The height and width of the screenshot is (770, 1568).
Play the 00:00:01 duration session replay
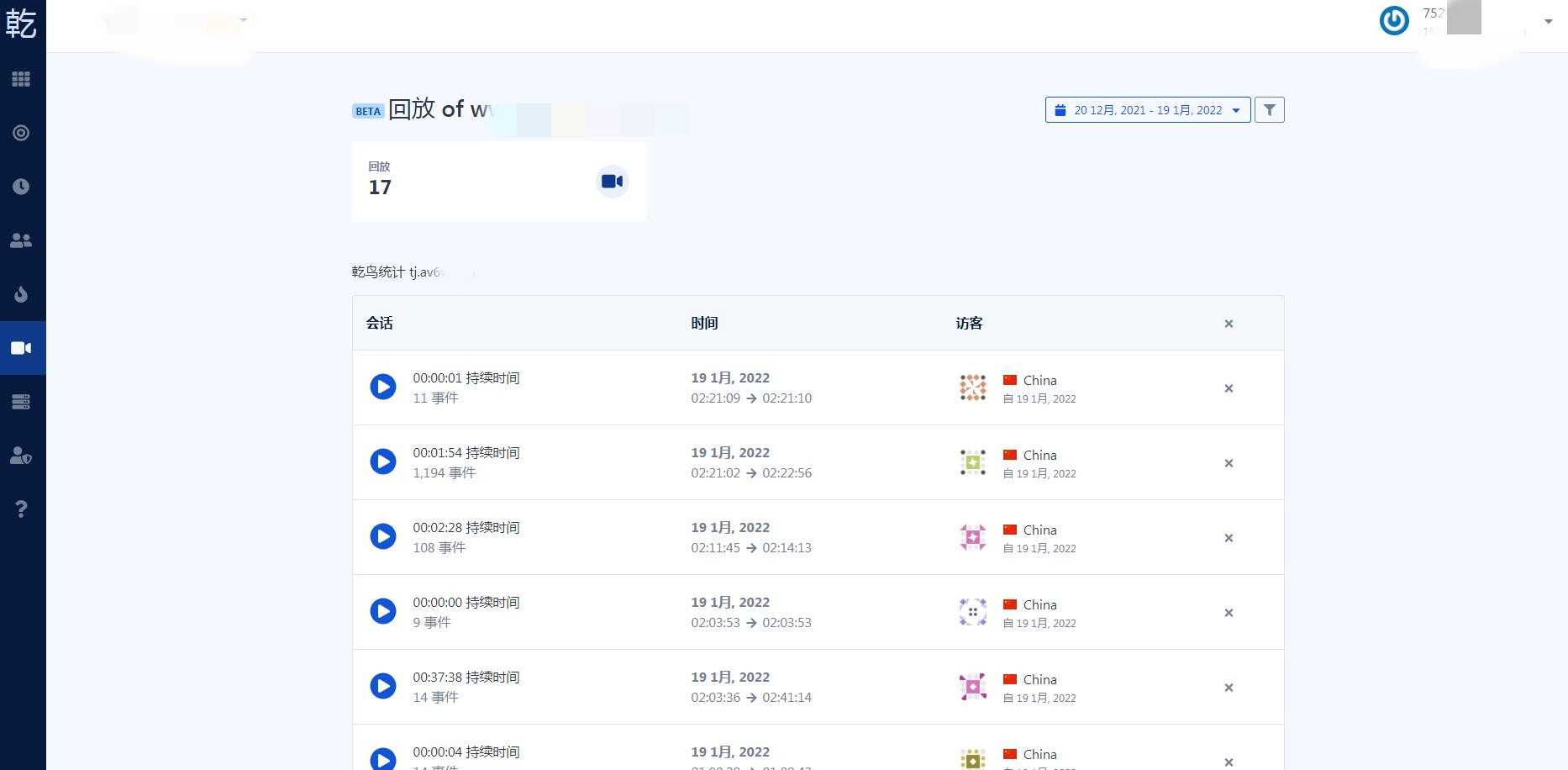(383, 387)
